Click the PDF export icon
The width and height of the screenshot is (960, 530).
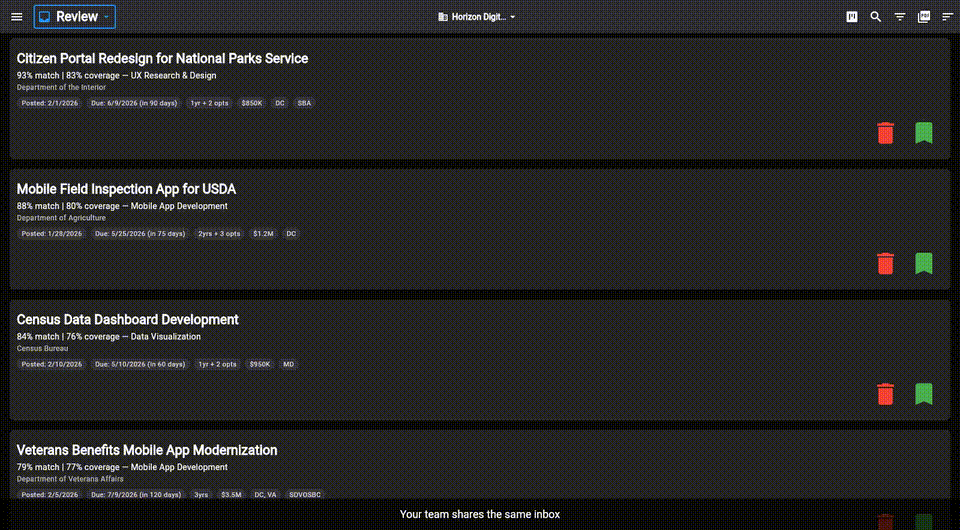(924, 17)
